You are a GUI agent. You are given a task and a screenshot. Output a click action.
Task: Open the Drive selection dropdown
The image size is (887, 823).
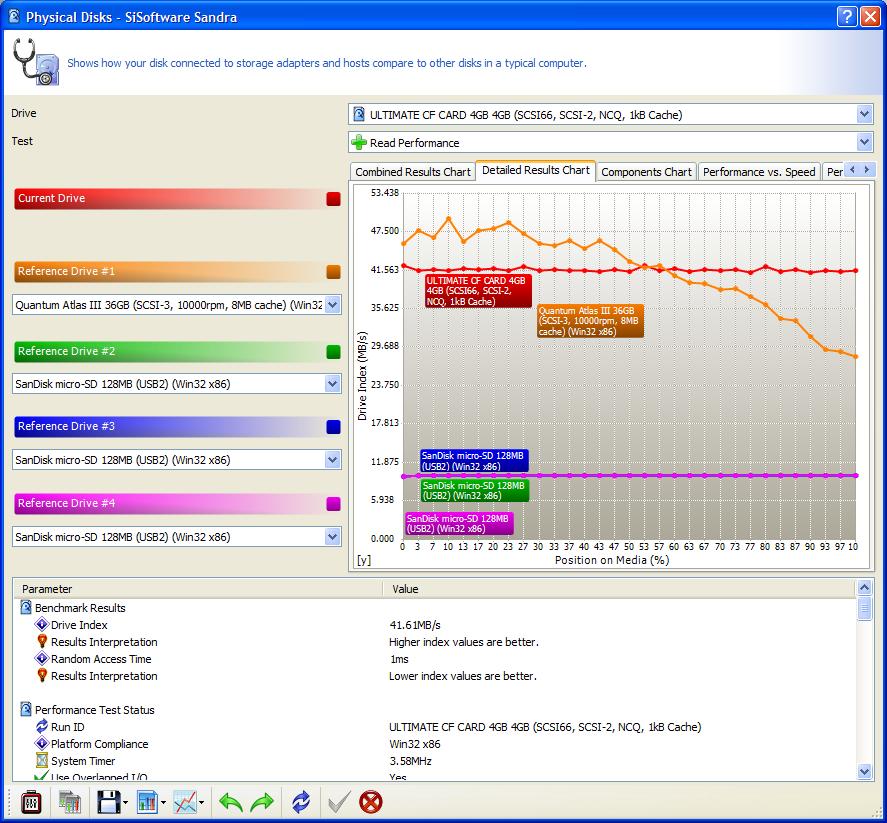click(864, 114)
